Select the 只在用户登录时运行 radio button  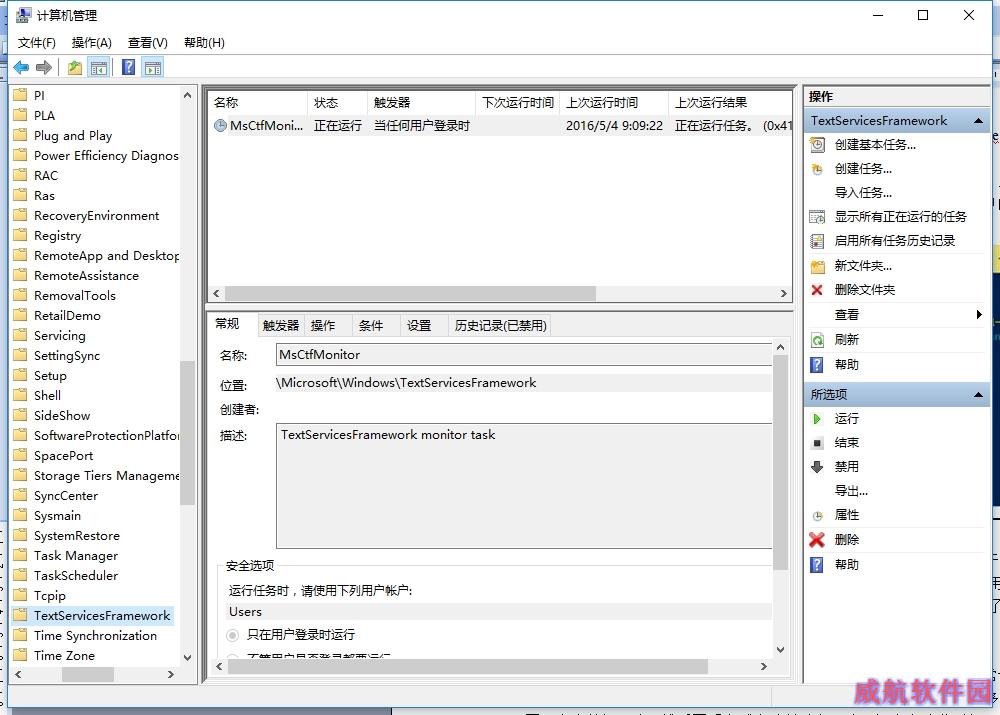point(233,635)
